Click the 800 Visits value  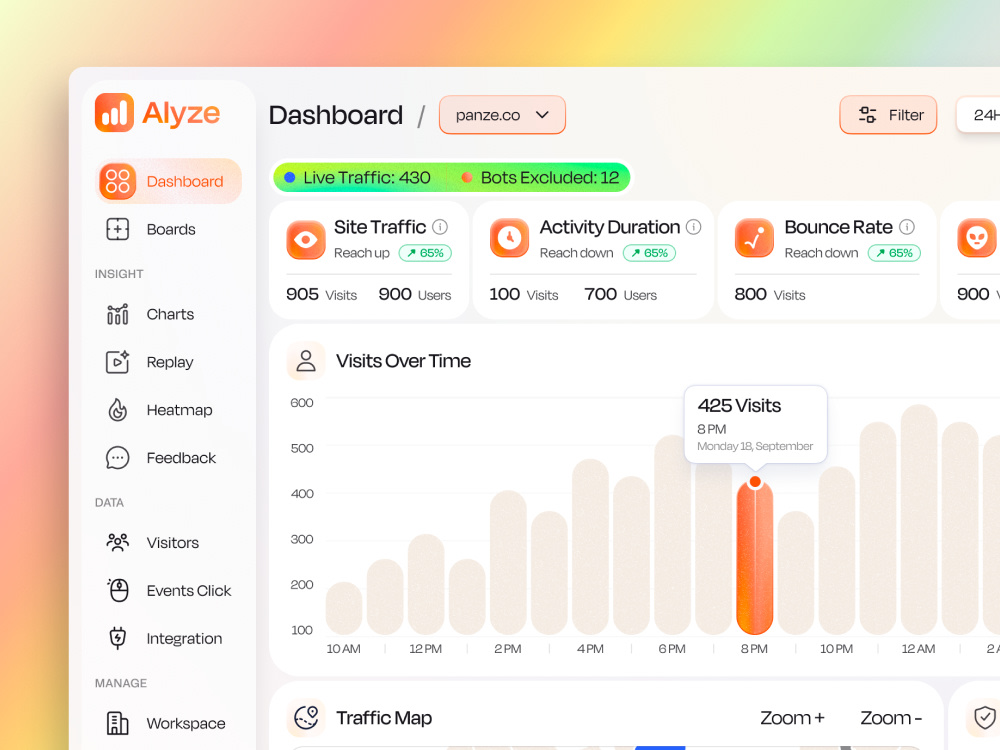click(770, 295)
